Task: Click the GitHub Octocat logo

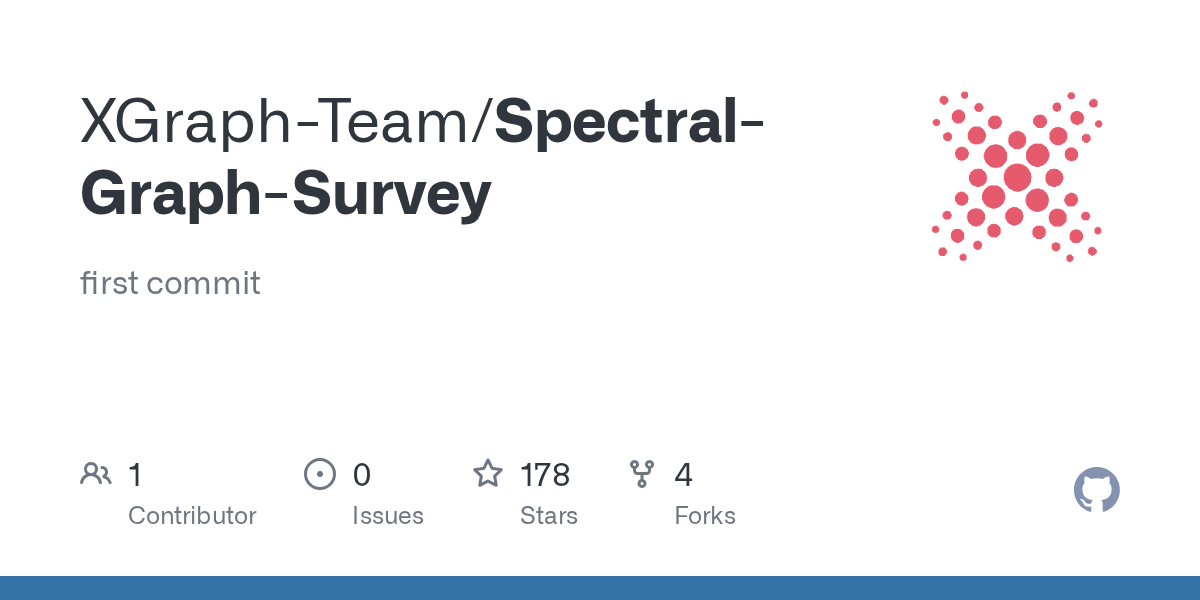Action: [1096, 490]
